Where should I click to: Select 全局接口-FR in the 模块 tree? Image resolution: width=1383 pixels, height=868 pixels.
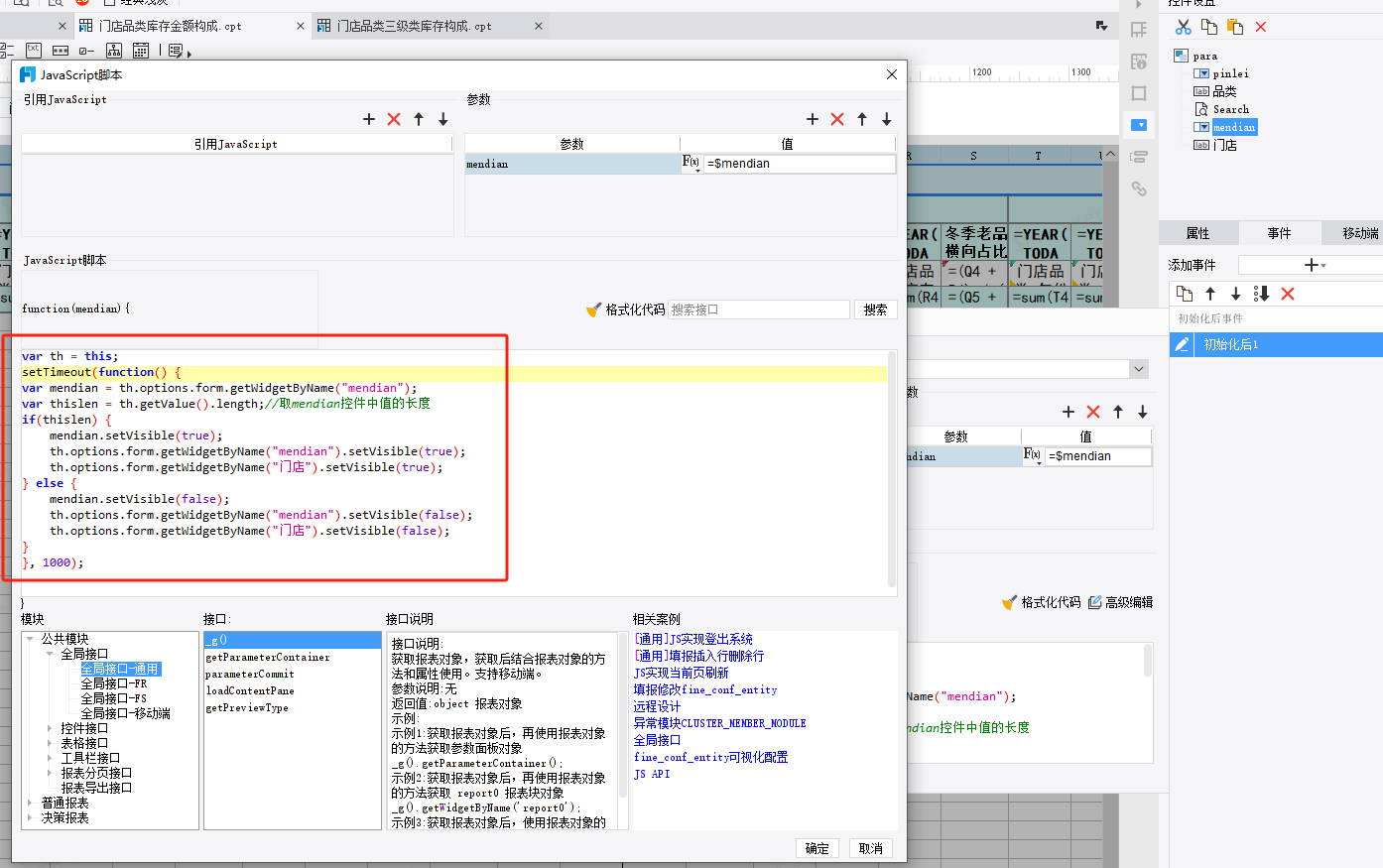pos(113,683)
